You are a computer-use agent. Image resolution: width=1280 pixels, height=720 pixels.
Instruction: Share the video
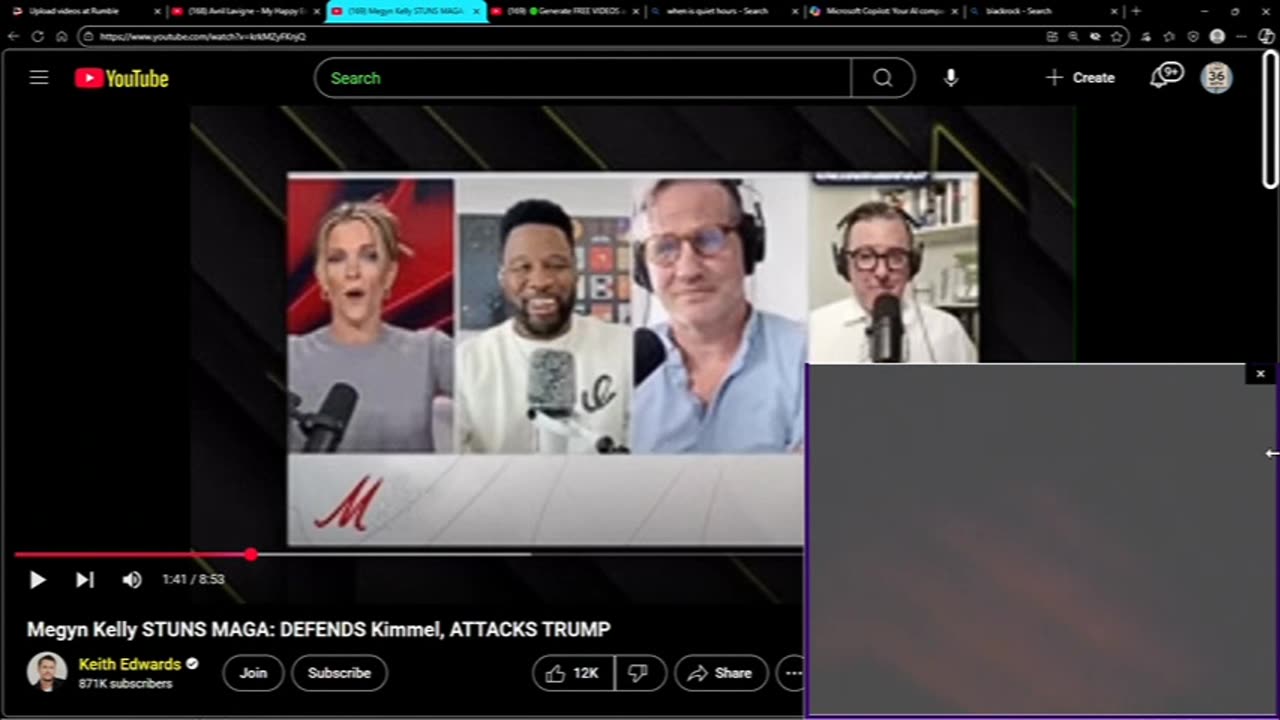721,673
